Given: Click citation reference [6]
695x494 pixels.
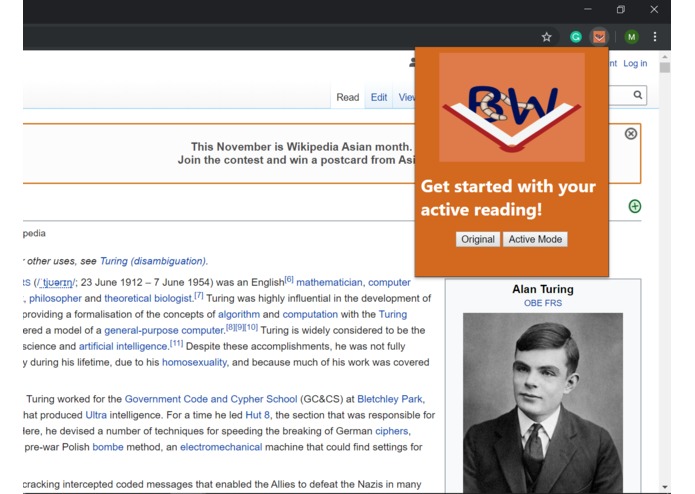Looking at the screenshot, I should tap(289, 279).
